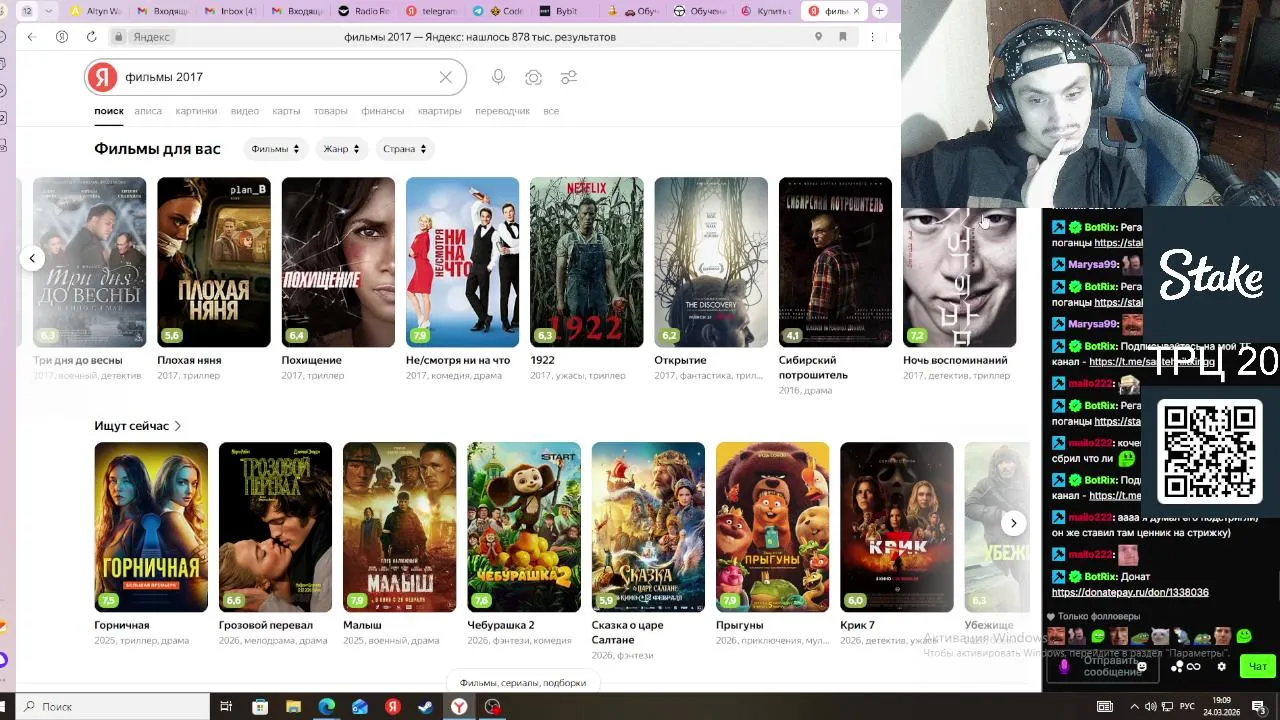Viewport: 1280px width, 720px height.
Task: Click the 'Прыгуны' movie poster
Action: pyautogui.click(x=772, y=527)
